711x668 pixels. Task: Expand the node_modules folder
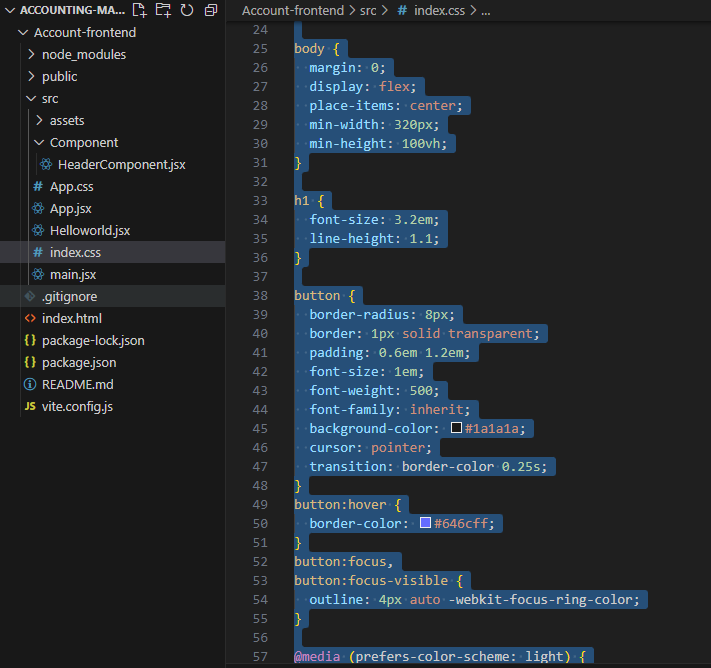pyautogui.click(x=31, y=54)
